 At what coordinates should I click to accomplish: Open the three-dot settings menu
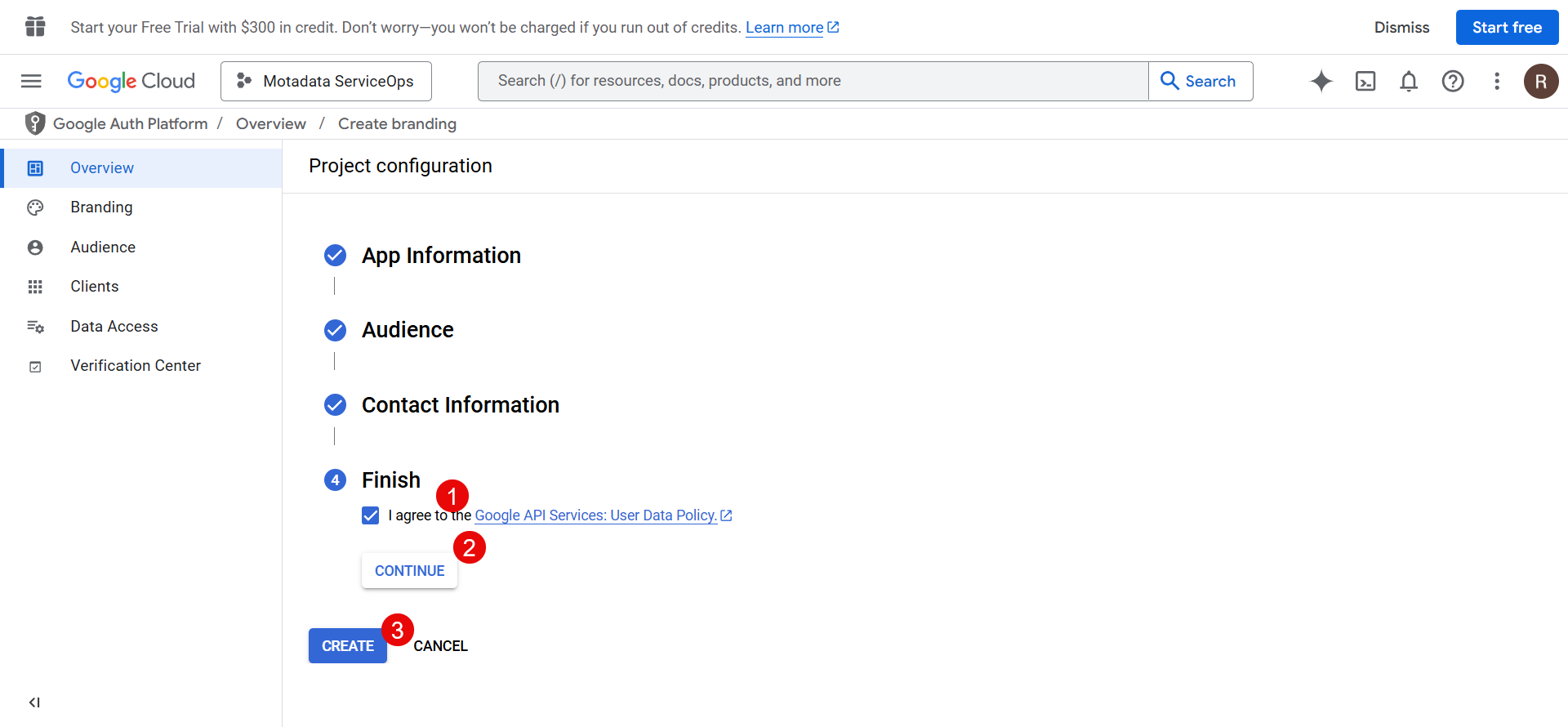(x=1497, y=81)
